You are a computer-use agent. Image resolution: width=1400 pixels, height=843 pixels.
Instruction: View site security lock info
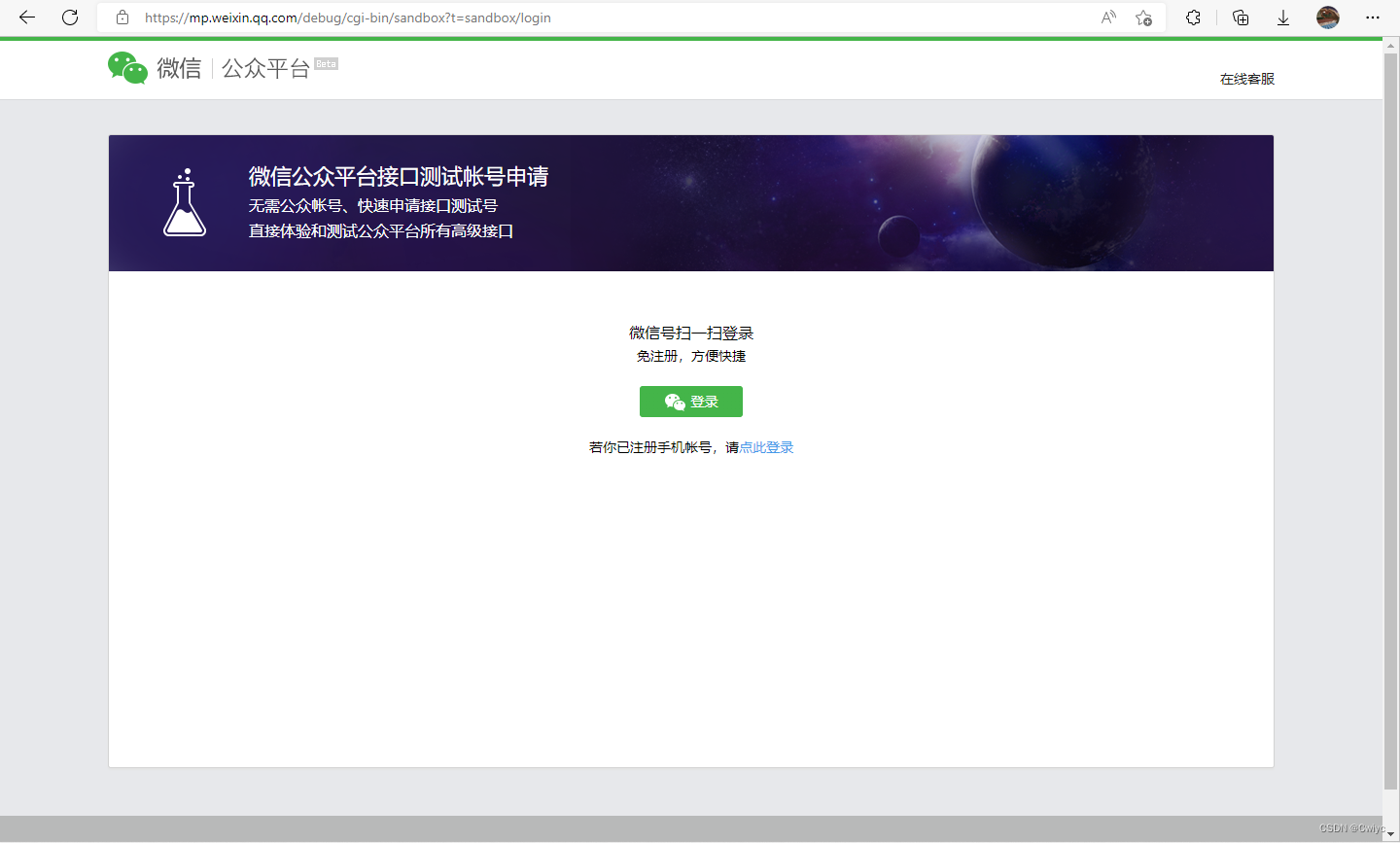[x=122, y=18]
